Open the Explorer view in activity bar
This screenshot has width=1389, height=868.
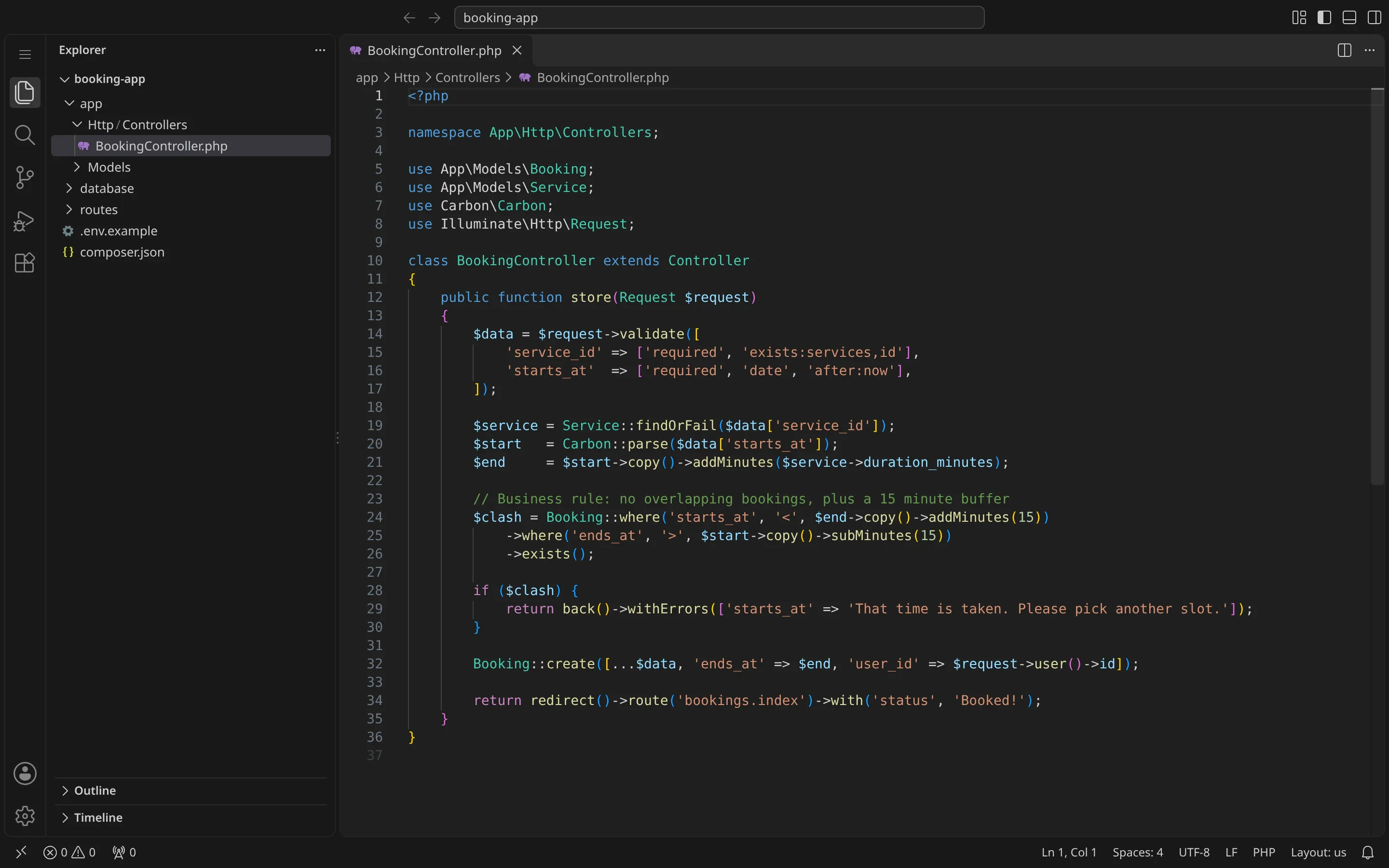pyautogui.click(x=25, y=93)
